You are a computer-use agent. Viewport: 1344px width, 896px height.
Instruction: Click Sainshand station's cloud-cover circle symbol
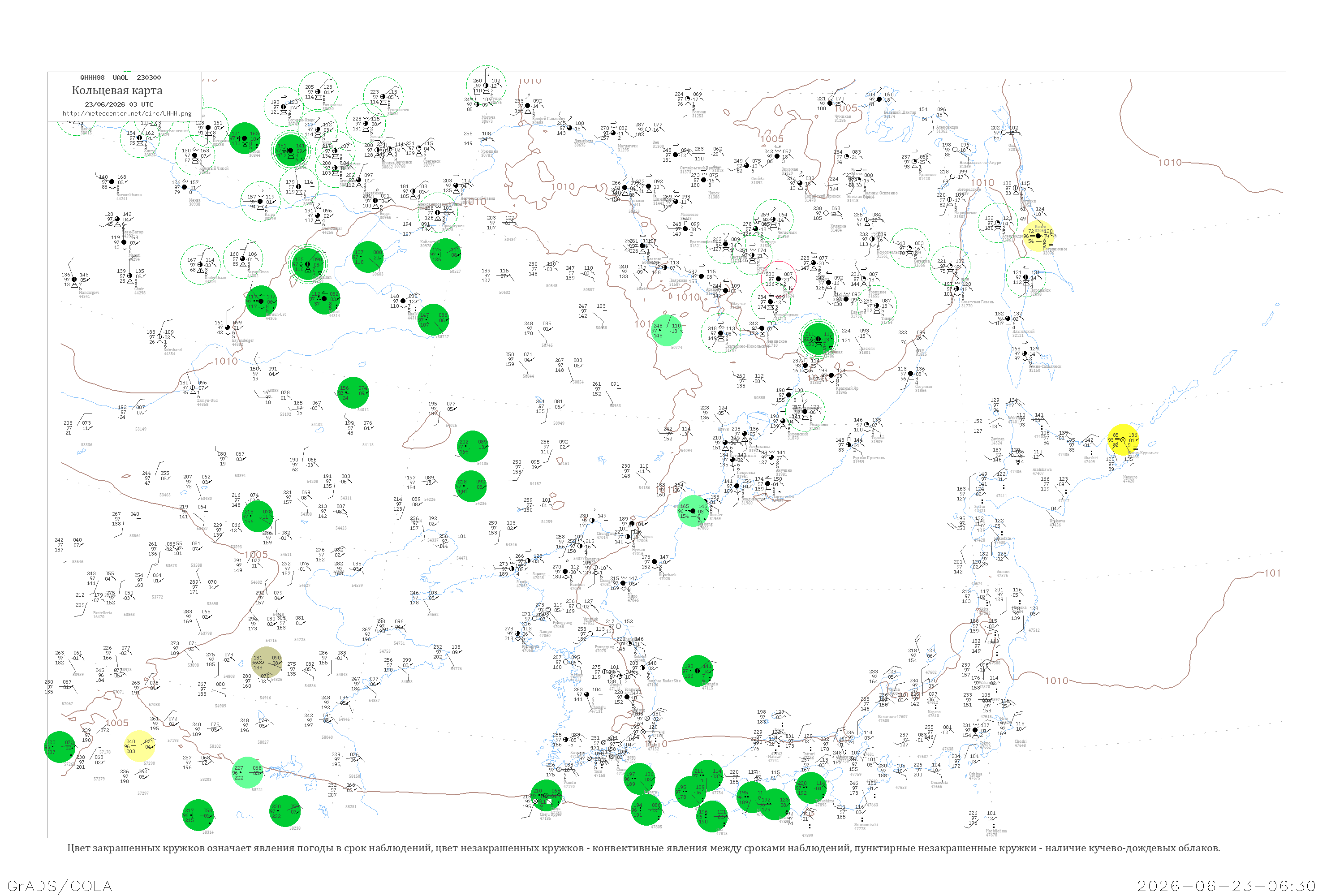click(159, 336)
